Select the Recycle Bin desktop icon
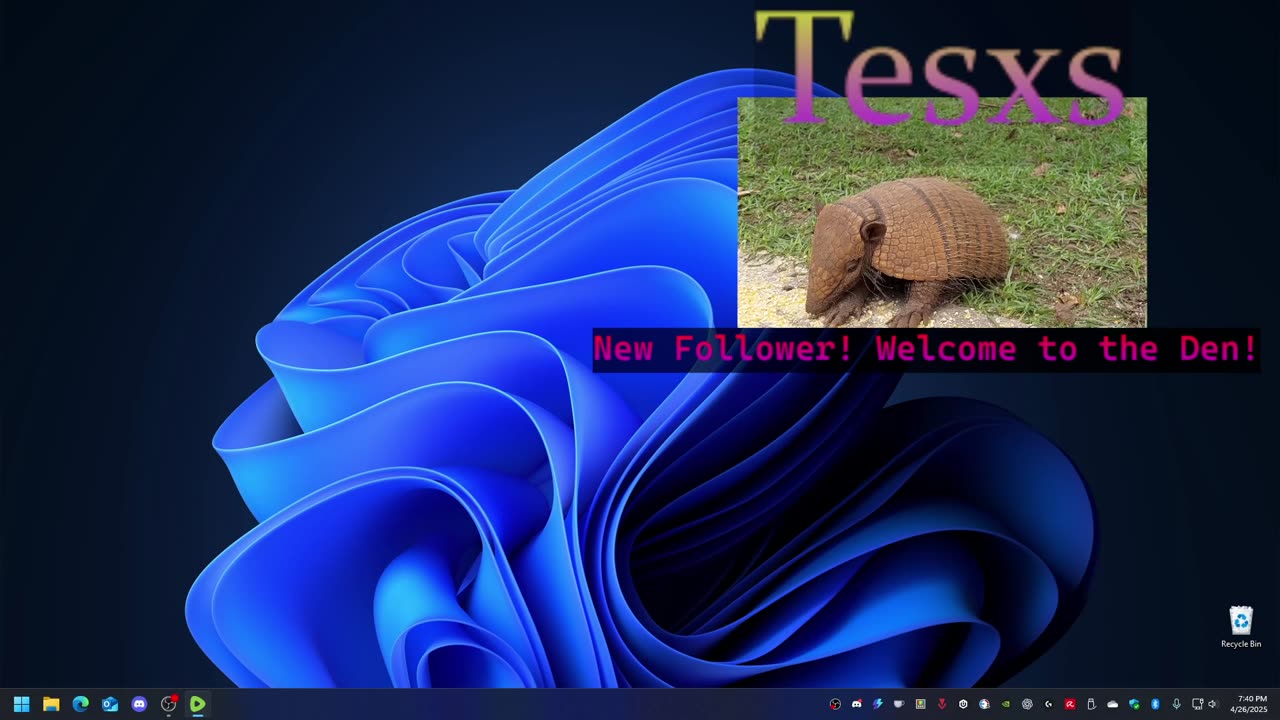 click(x=1241, y=627)
